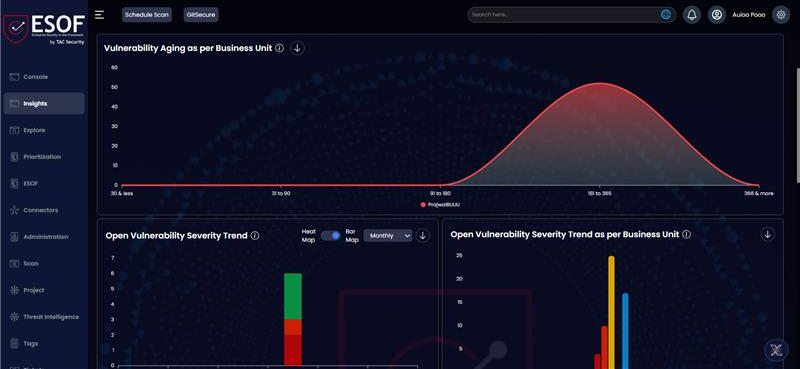Viewport: 800px width, 369px height.
Task: Click the '30 & less' axis label
Action: pos(121,193)
